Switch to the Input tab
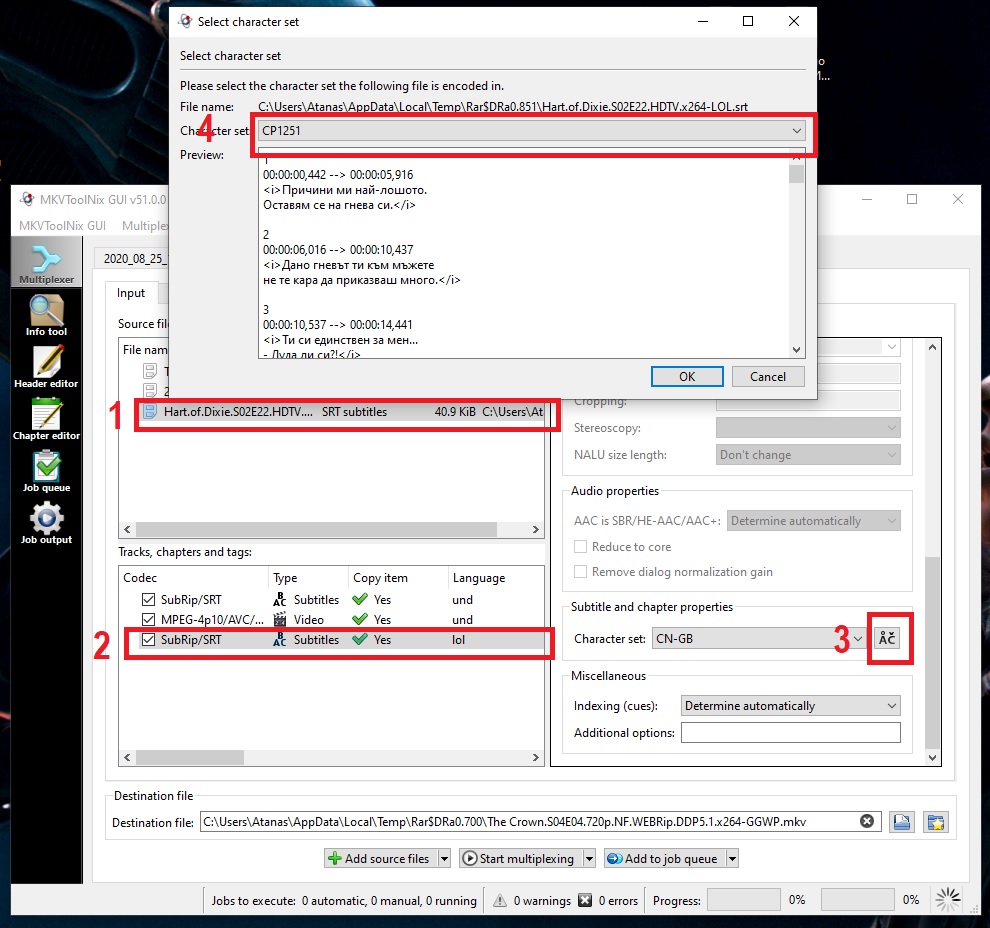The width and height of the screenshot is (990, 928). pyautogui.click(x=131, y=293)
